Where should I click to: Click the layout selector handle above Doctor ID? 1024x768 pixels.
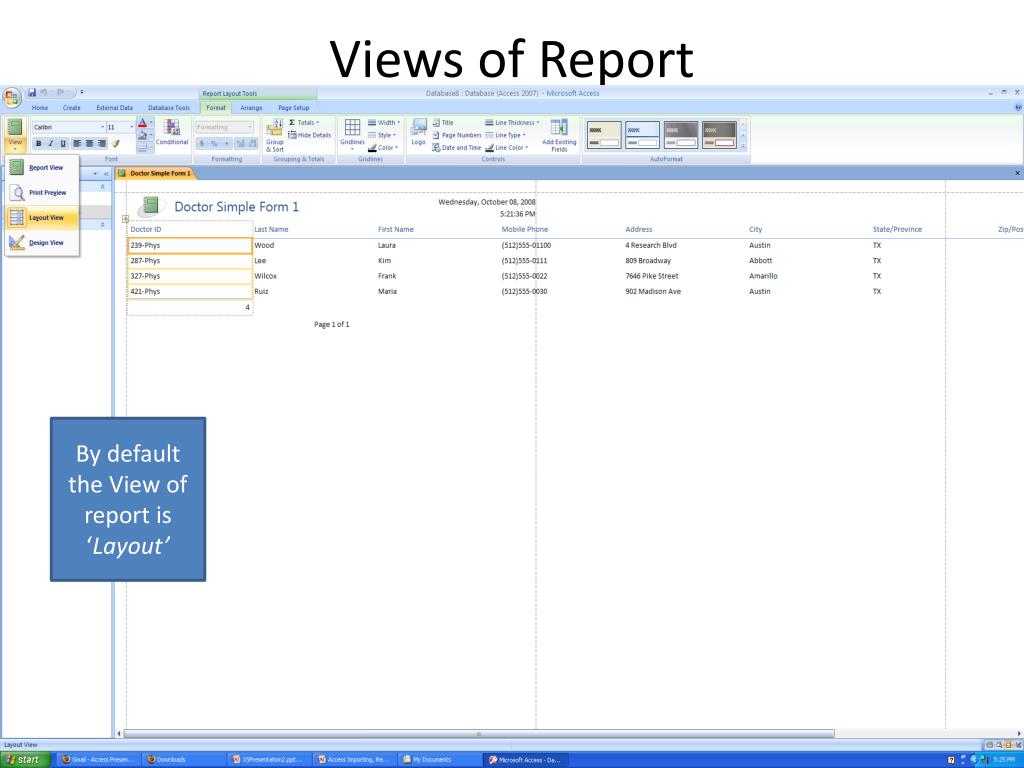click(x=125, y=219)
